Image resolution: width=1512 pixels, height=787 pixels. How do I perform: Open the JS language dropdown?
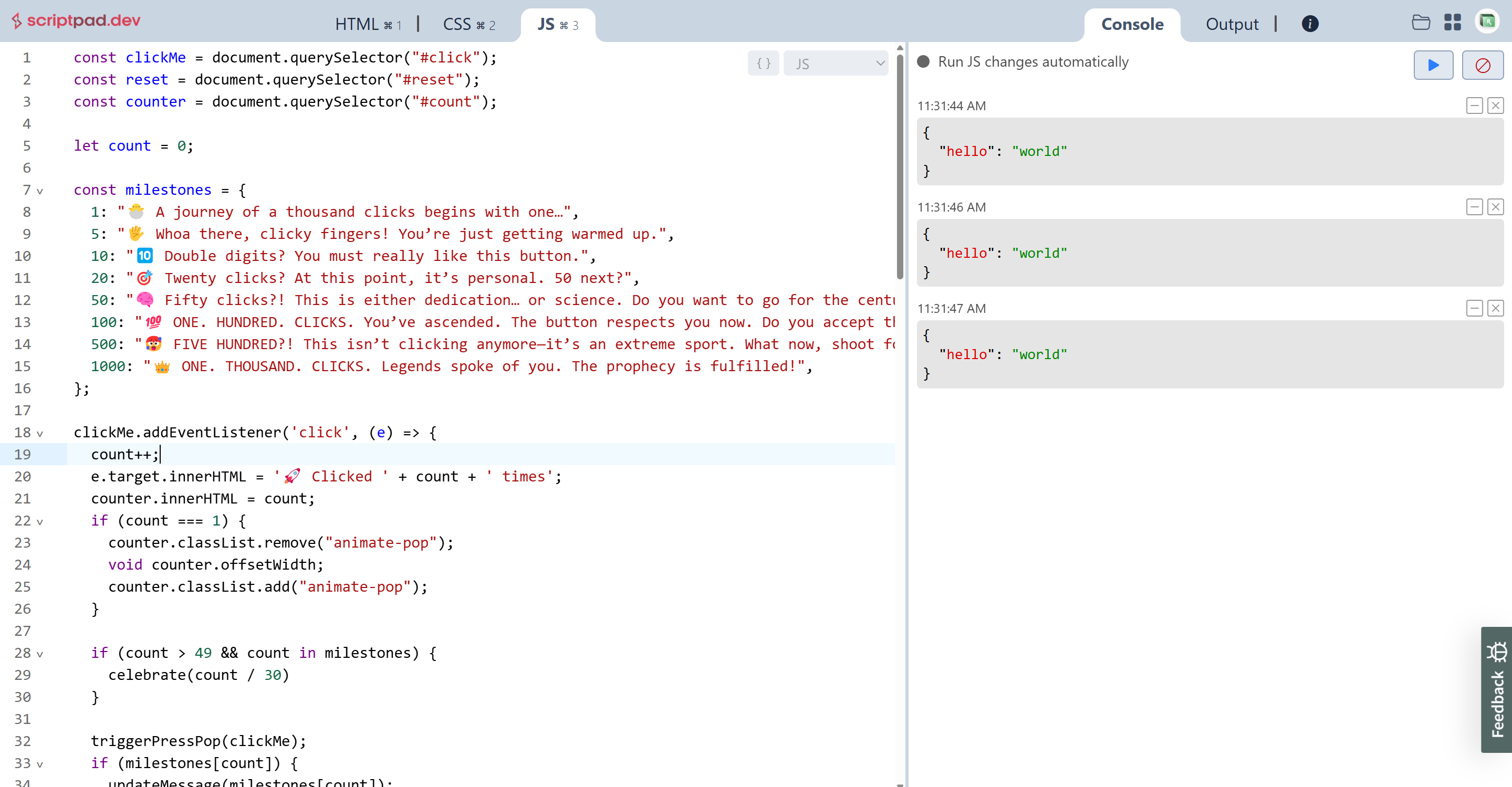(835, 64)
